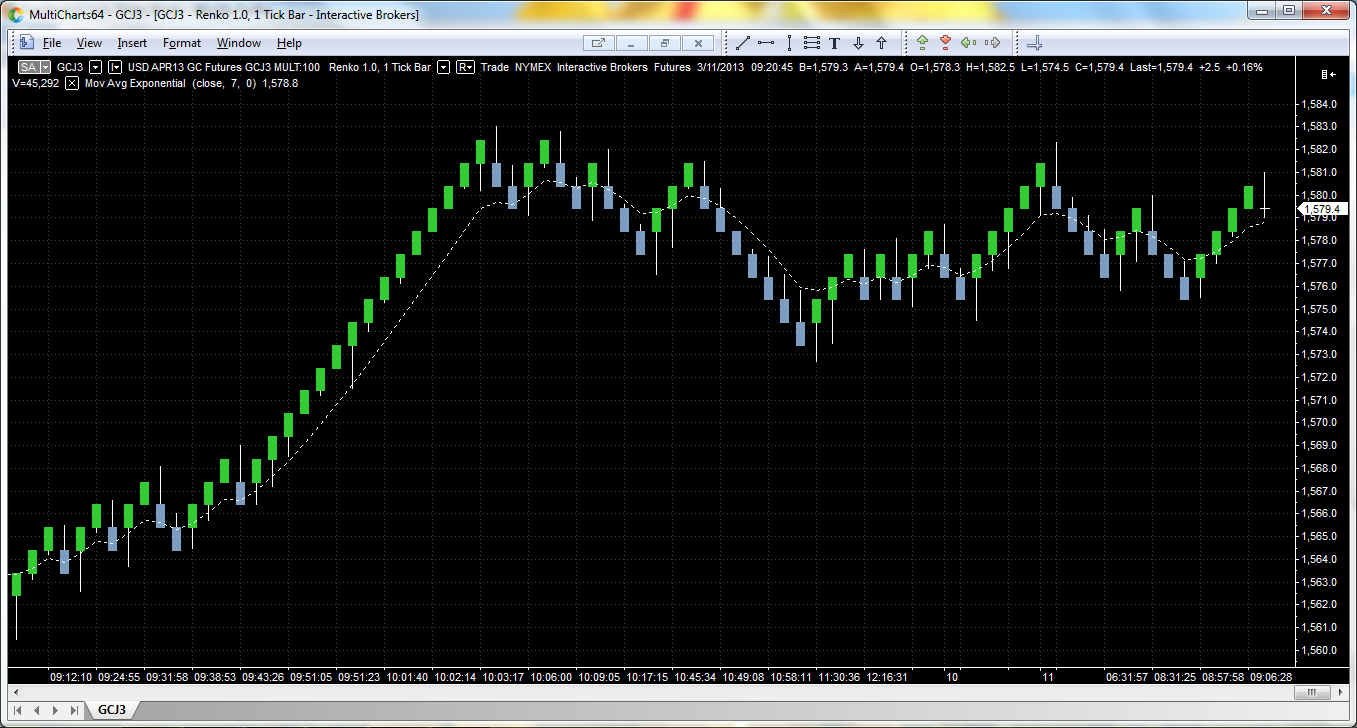Click the 1,584.00 price axis label
The width and height of the screenshot is (1357, 728).
pos(1318,104)
